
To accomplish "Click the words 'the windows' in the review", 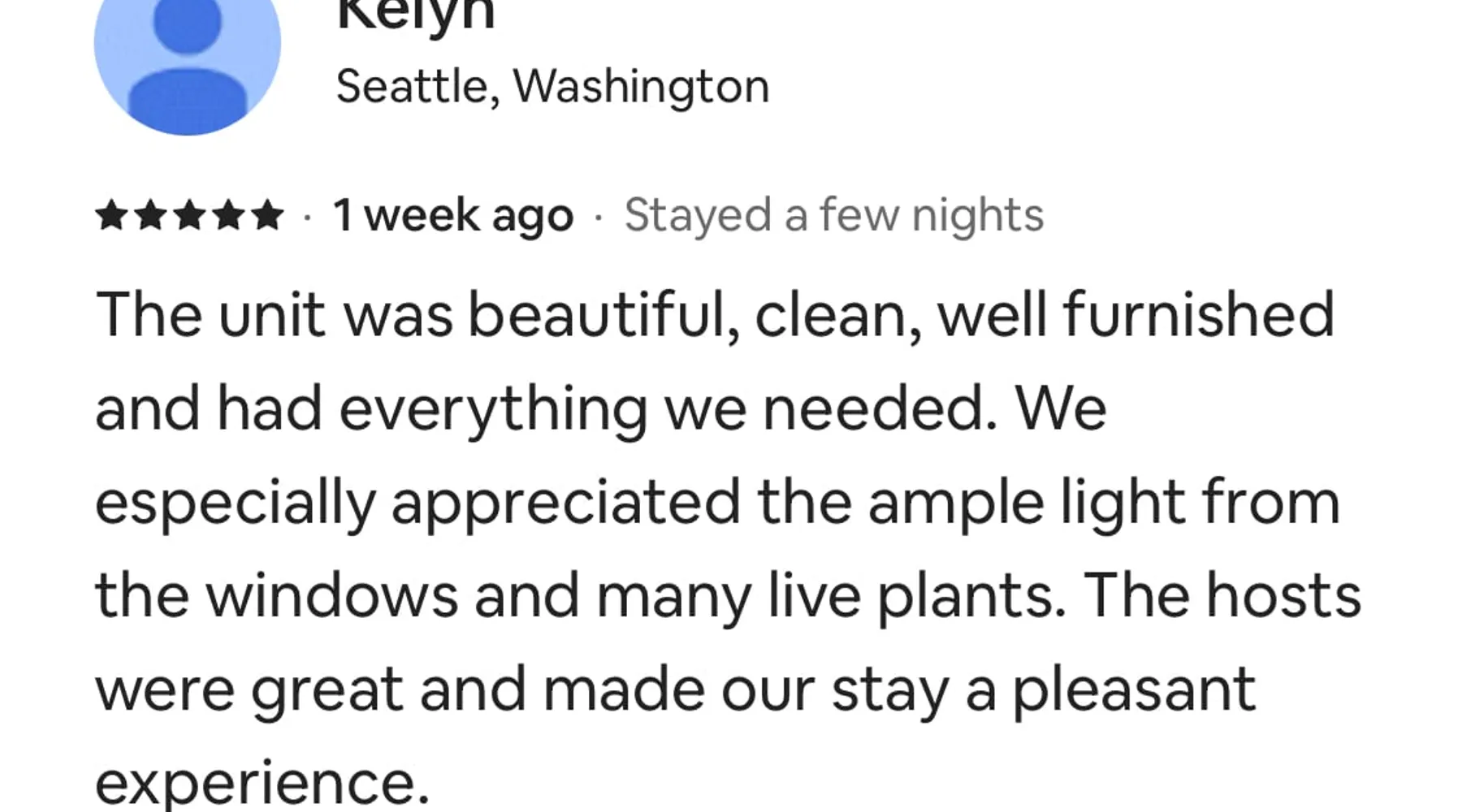I will [276, 595].
